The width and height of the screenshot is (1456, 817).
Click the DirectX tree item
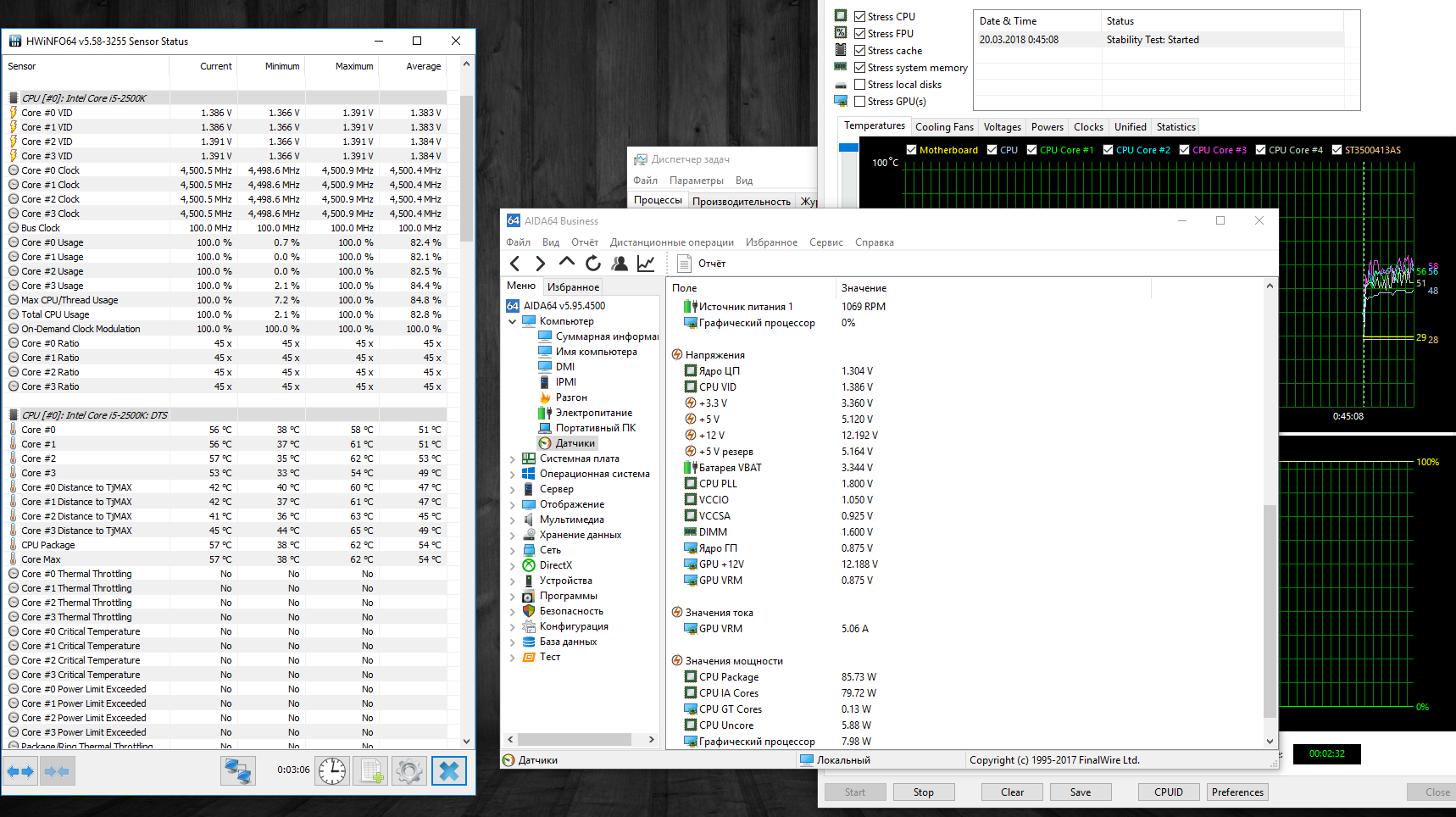547,565
